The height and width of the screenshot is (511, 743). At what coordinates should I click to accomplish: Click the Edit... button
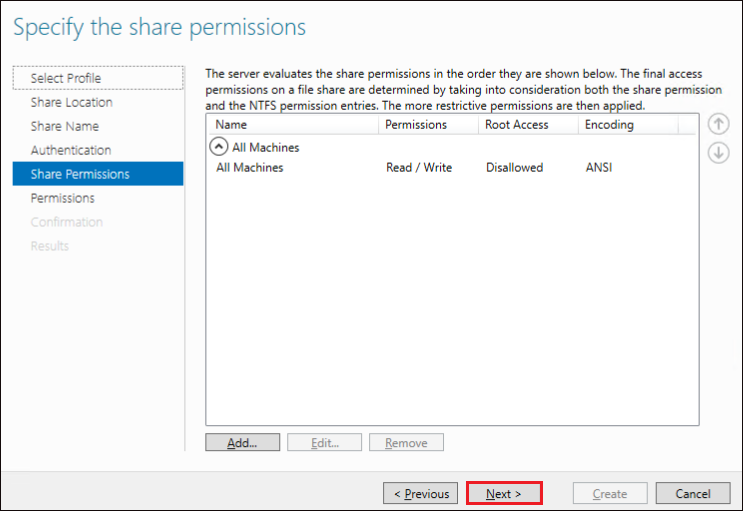pos(325,442)
